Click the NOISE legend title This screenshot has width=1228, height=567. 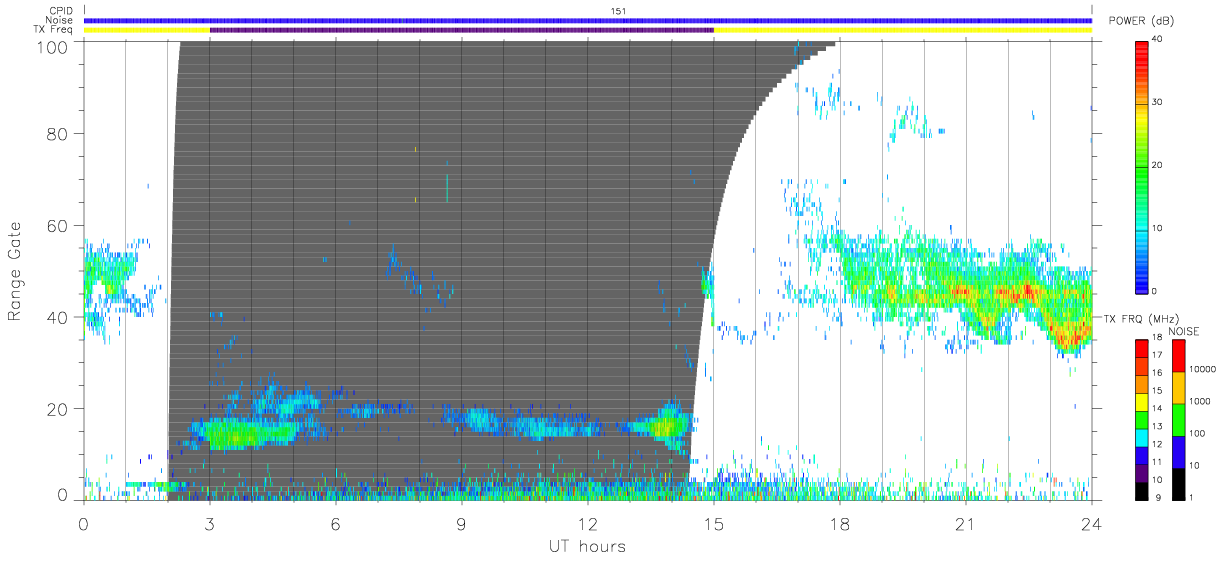point(1185,331)
